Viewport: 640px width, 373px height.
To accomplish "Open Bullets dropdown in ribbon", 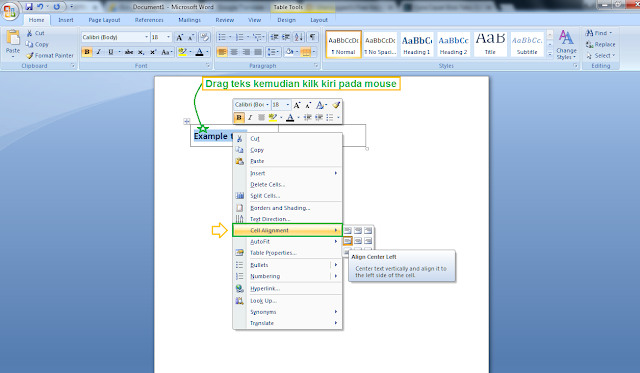I will [x=230, y=37].
